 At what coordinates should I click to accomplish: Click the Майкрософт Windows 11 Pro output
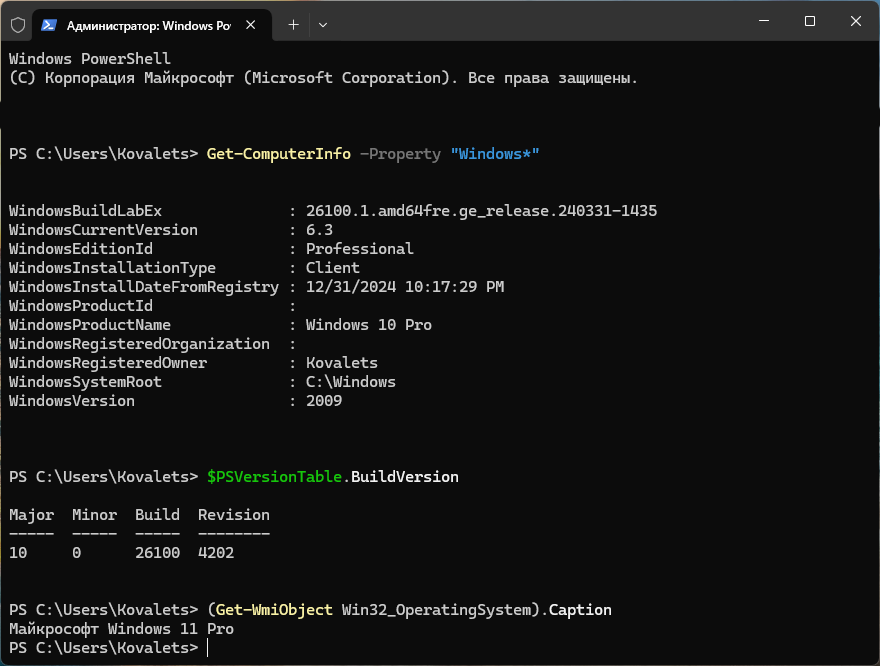pos(121,629)
